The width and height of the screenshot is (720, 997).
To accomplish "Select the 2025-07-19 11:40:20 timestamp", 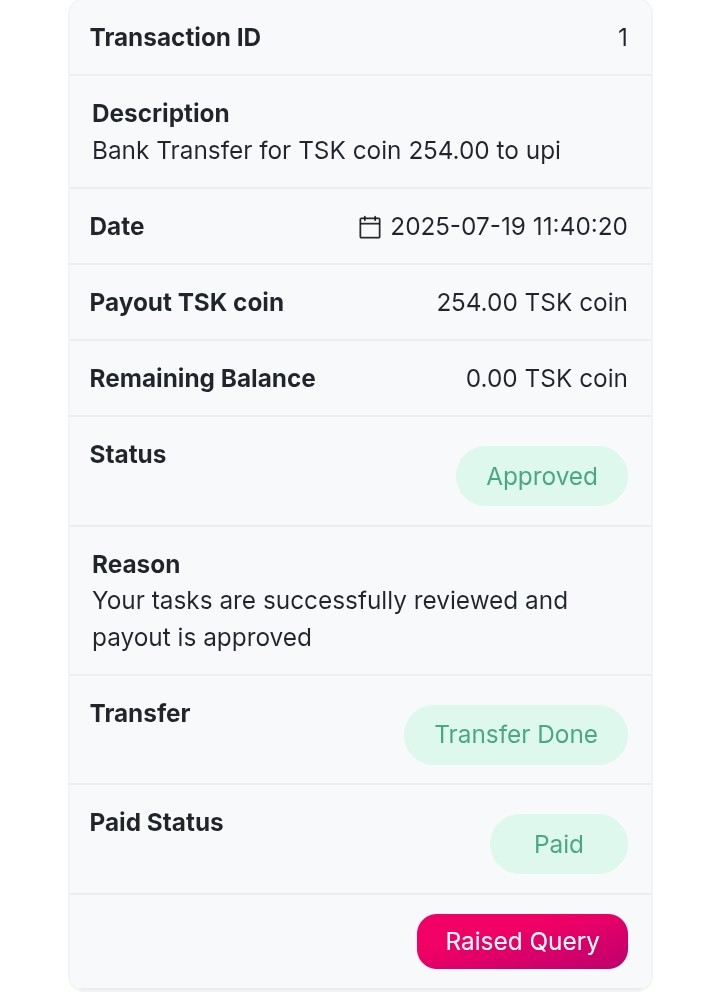I will [x=509, y=227].
